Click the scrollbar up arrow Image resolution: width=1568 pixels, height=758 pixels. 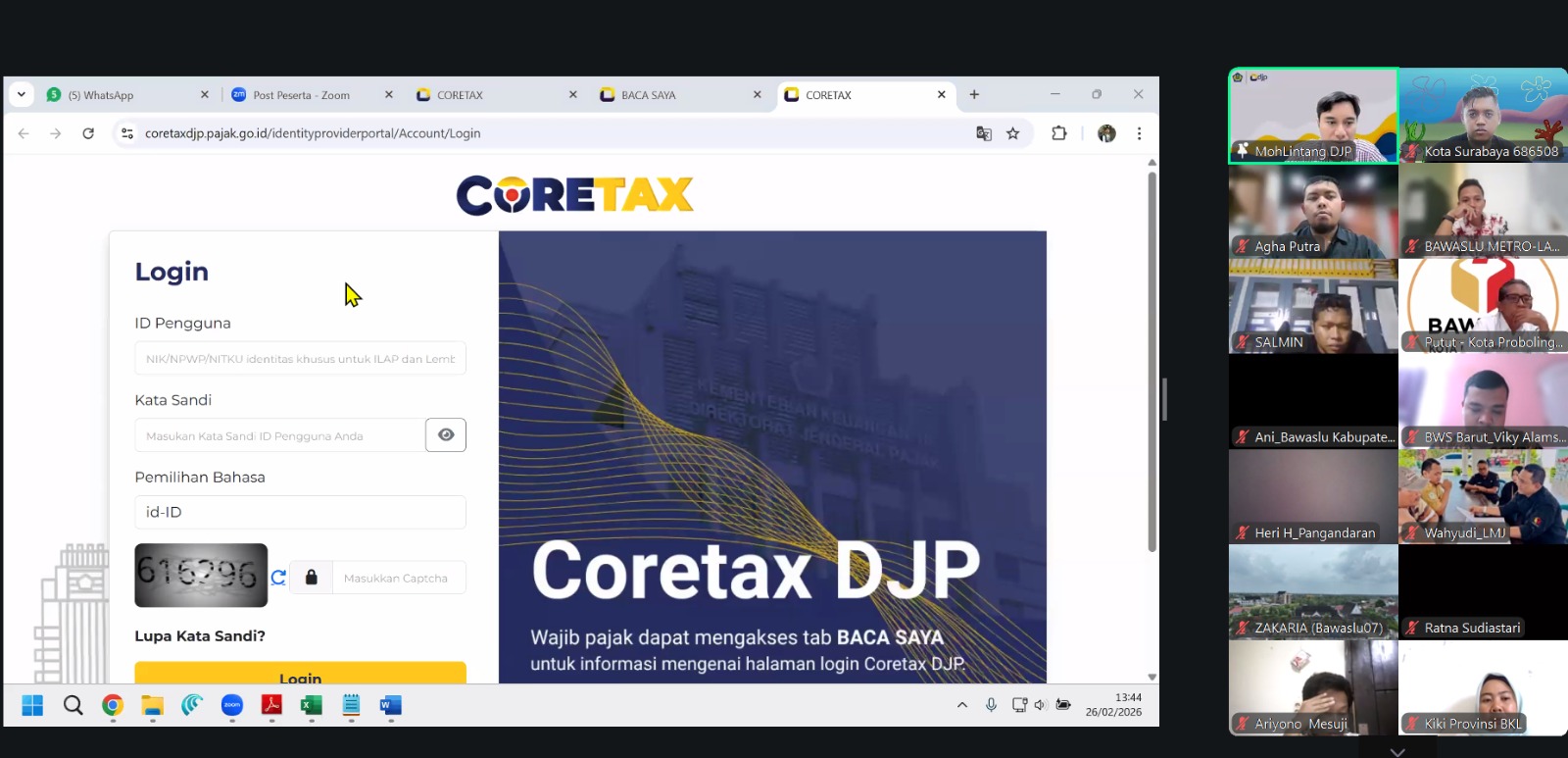coord(1151,162)
